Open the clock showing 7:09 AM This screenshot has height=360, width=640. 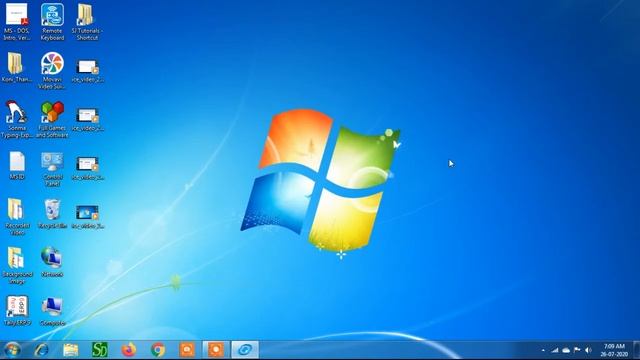point(614,350)
